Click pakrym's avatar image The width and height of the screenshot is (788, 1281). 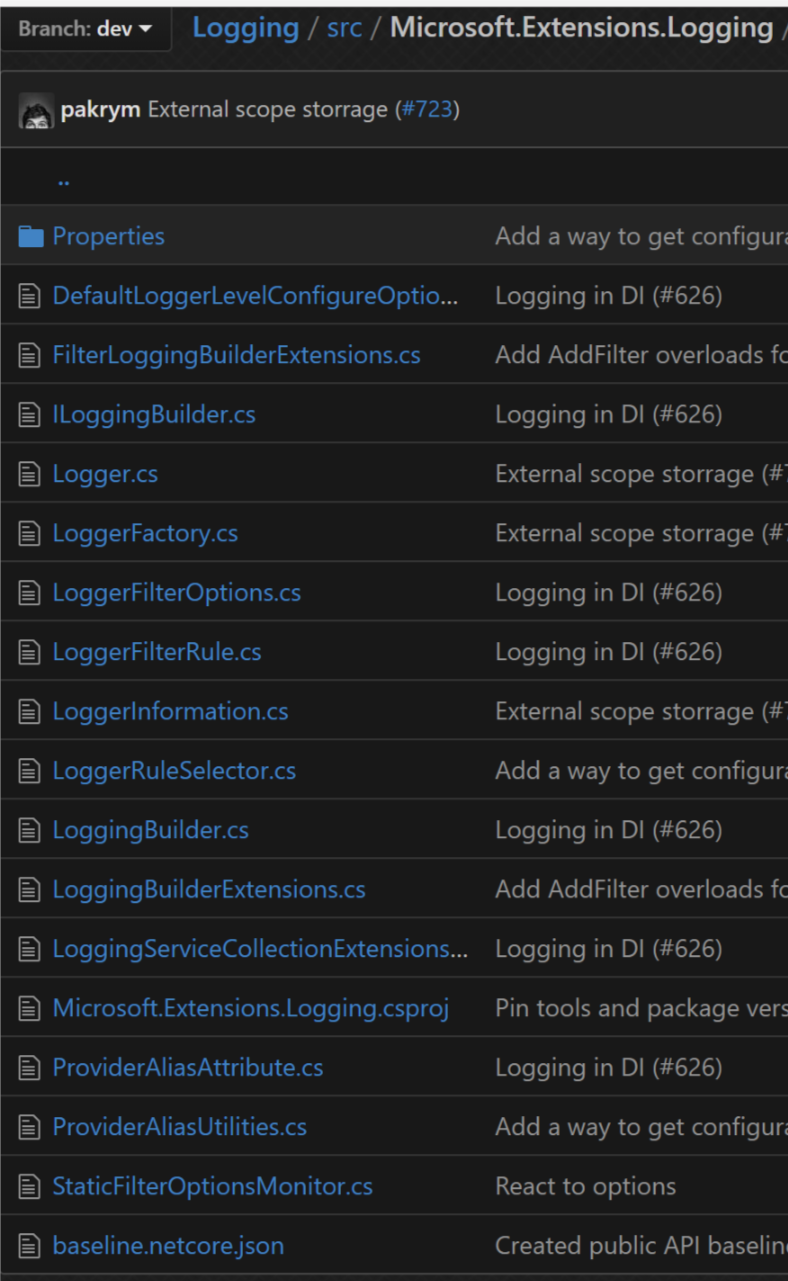(x=36, y=110)
